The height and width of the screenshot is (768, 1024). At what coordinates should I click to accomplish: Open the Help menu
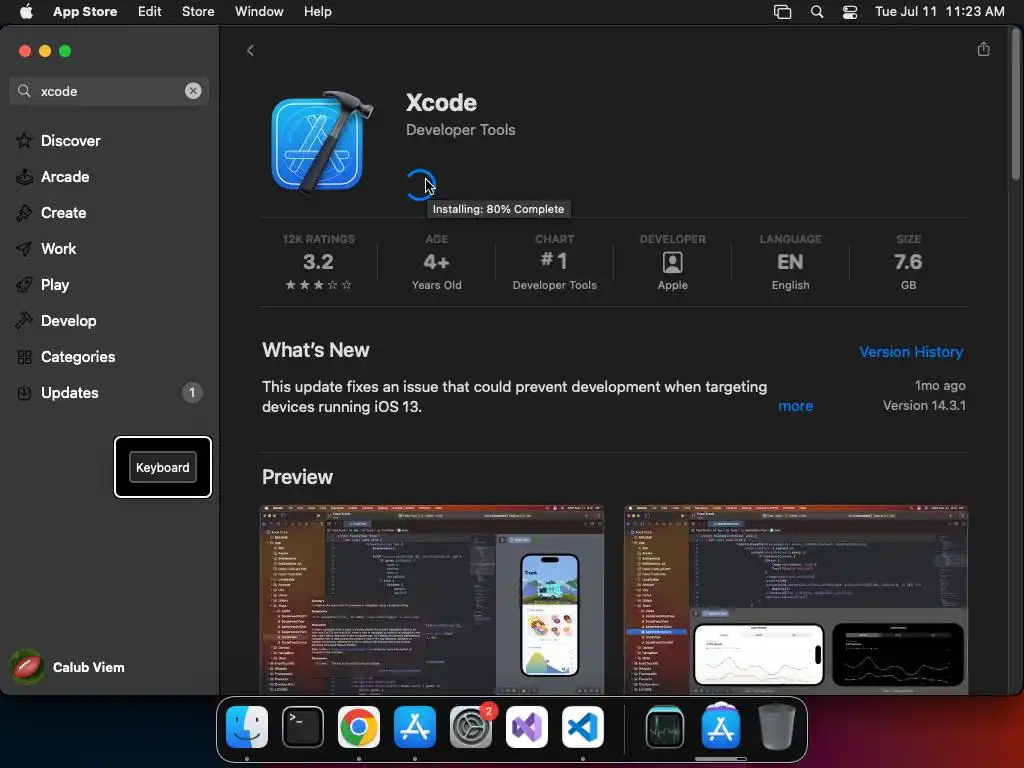317,11
